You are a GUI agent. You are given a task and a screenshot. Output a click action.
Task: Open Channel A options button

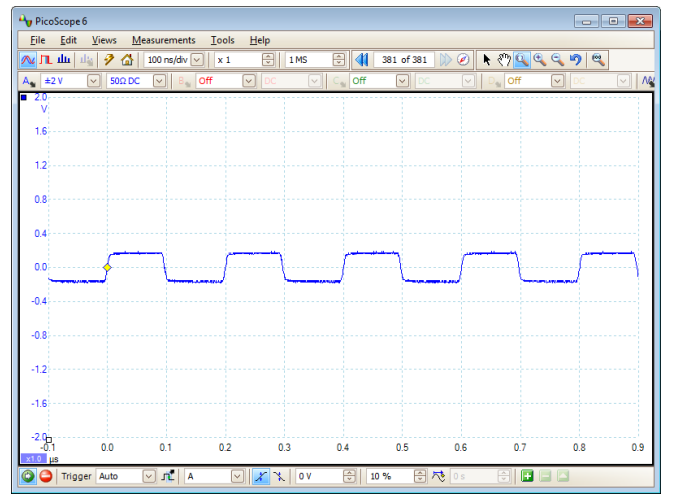tap(29, 81)
